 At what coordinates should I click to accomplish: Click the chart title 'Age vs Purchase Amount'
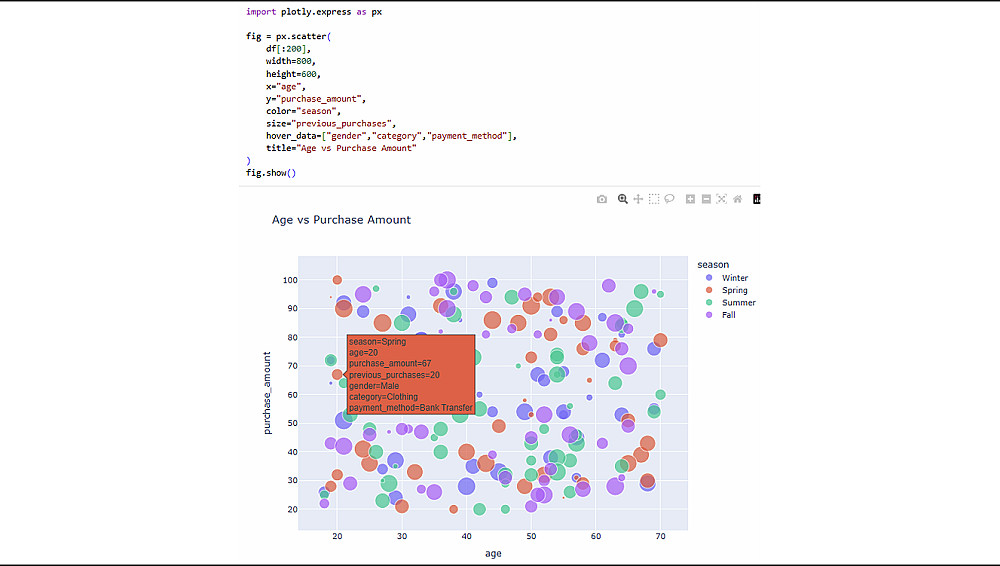click(341, 220)
